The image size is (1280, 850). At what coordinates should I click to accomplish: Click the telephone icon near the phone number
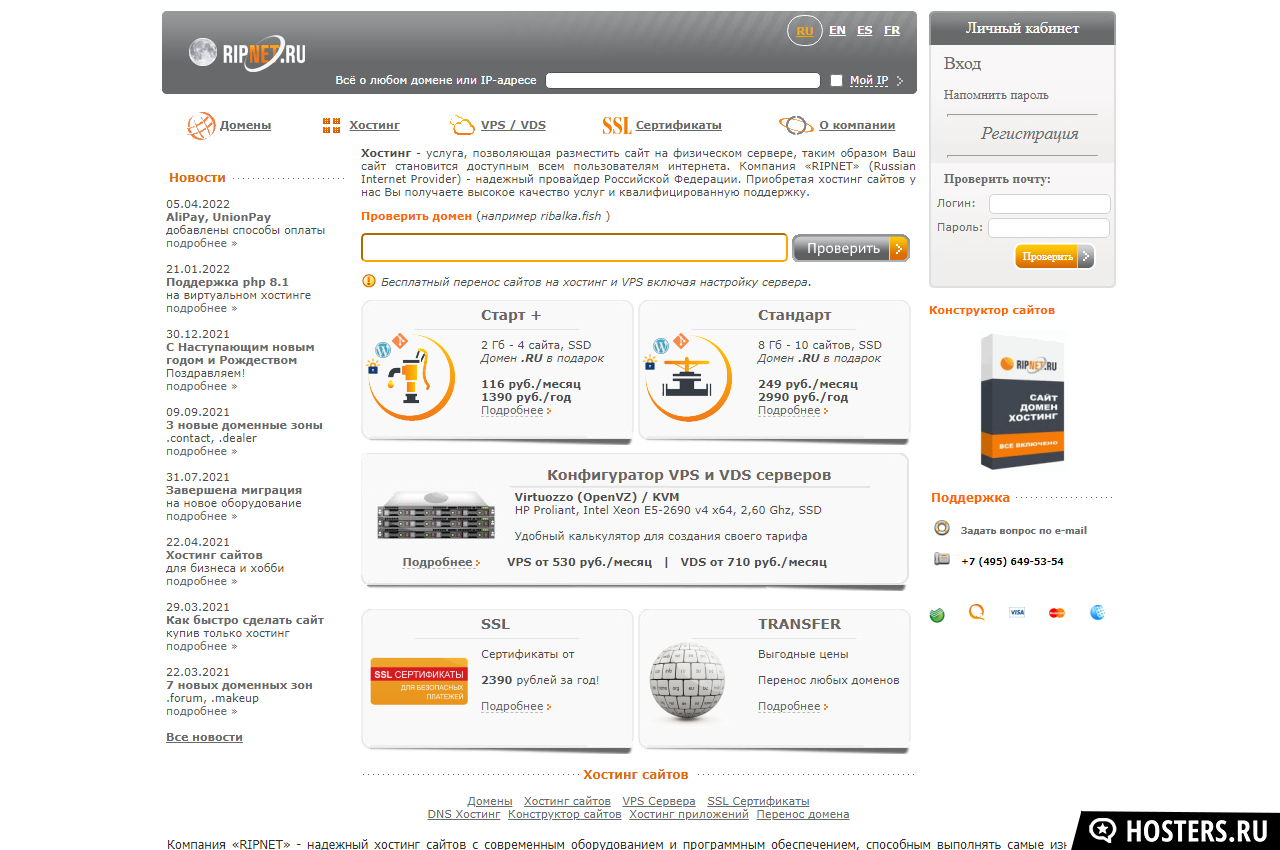click(x=942, y=559)
